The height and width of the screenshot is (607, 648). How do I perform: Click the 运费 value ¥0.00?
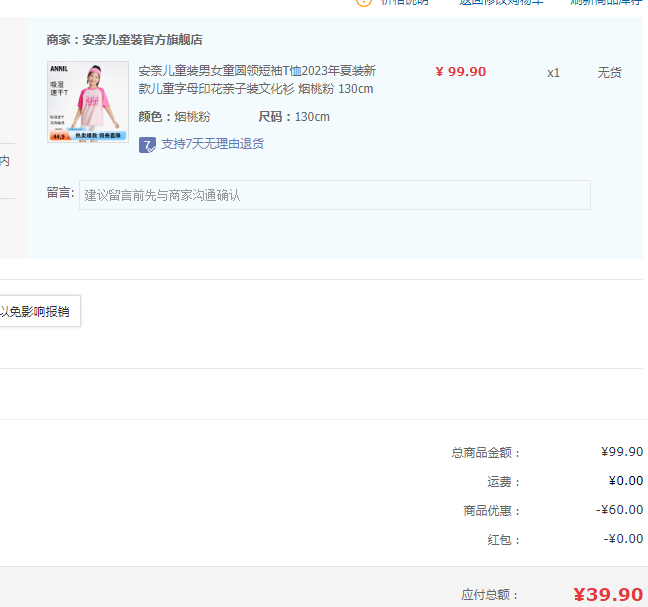tap(626, 481)
